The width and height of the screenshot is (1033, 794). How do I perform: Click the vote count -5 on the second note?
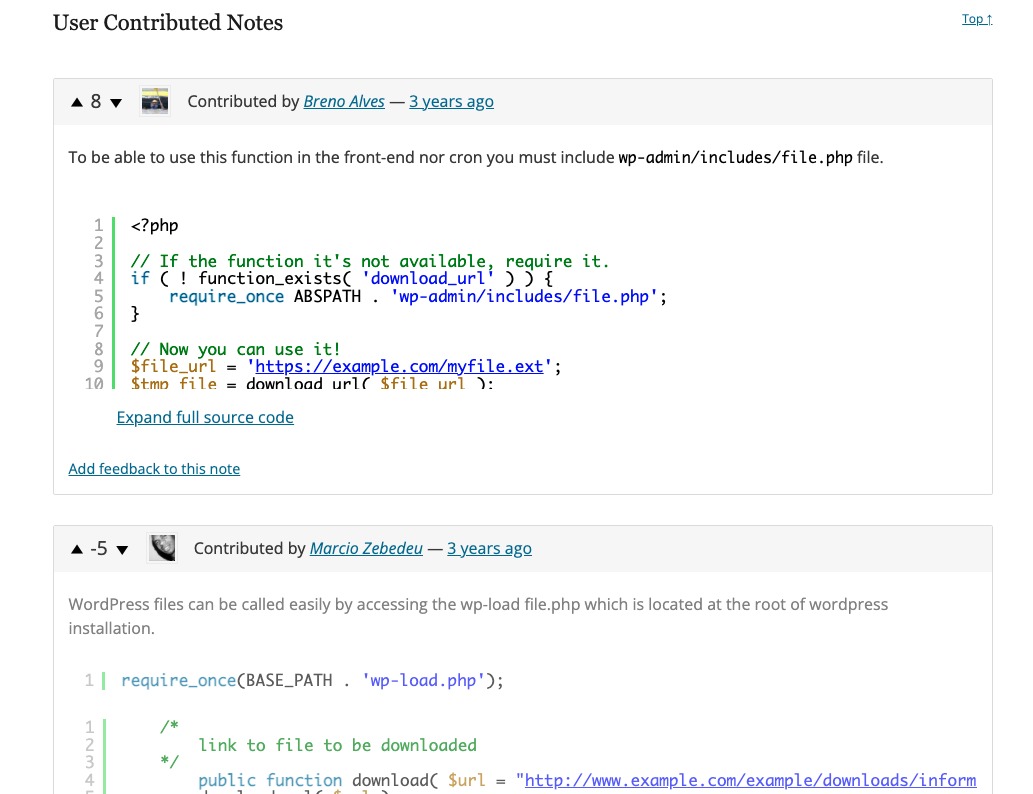[x=99, y=548]
